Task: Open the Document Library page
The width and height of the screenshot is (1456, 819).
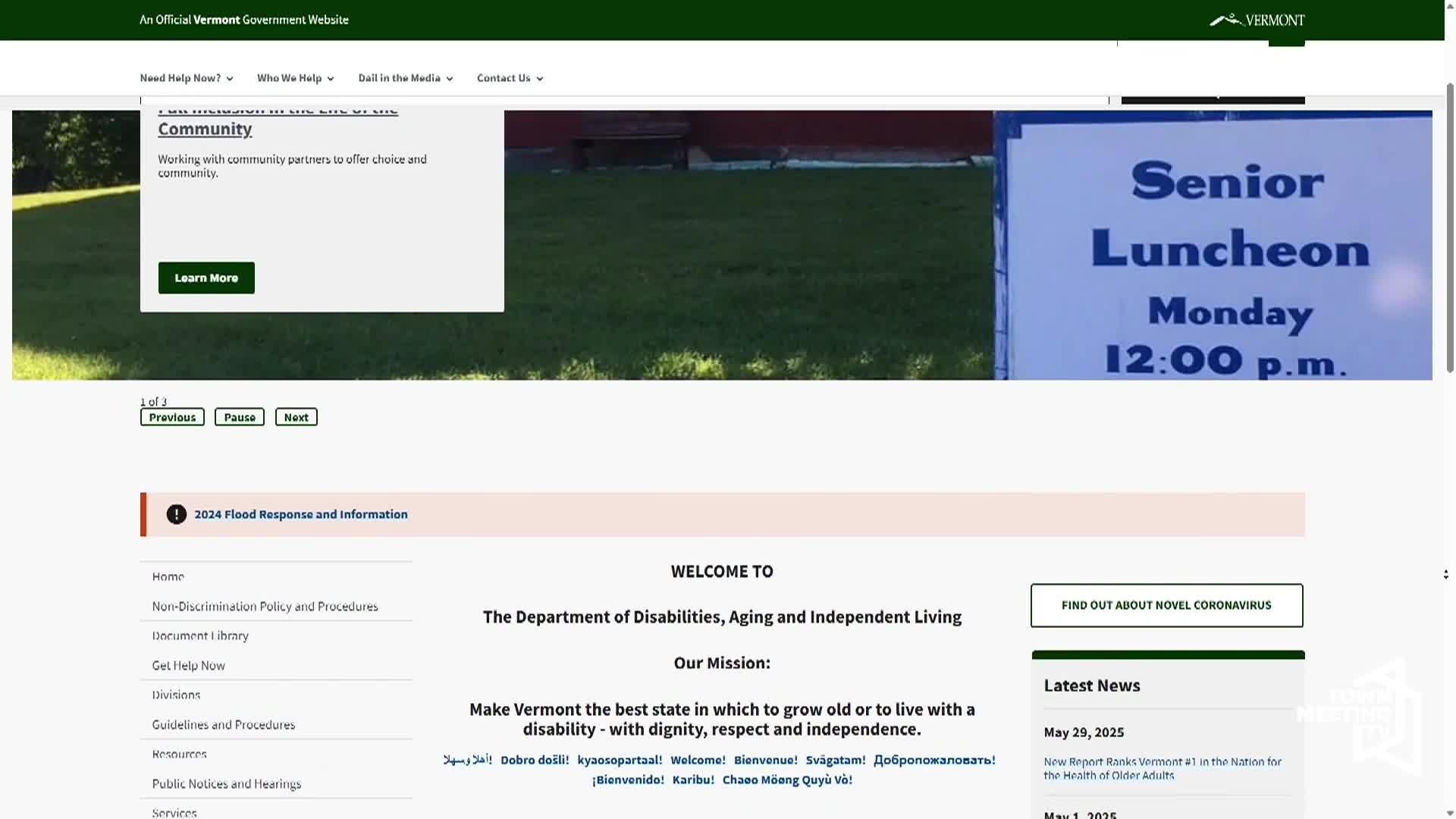Action: (199, 635)
